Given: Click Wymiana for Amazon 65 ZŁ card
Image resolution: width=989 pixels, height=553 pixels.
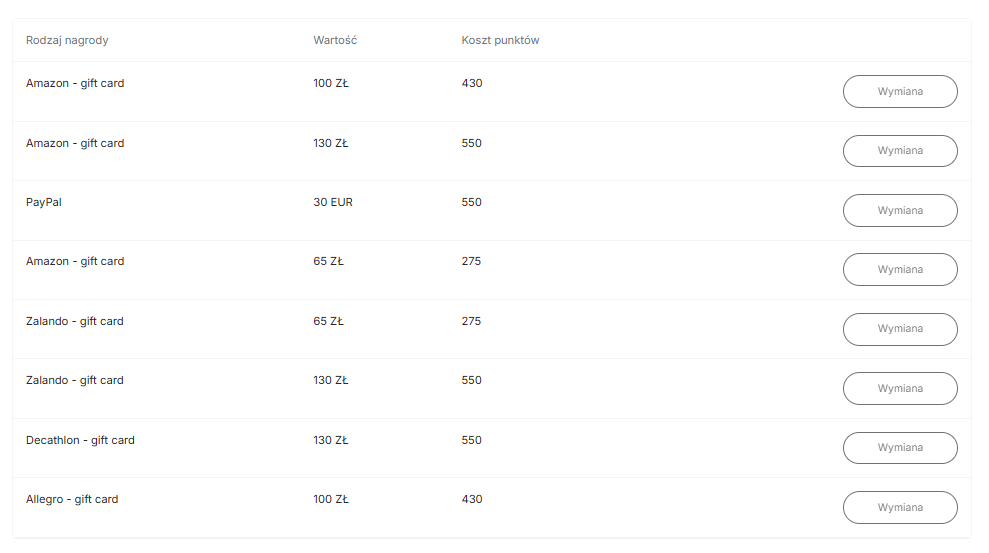Looking at the screenshot, I should tap(900, 269).
